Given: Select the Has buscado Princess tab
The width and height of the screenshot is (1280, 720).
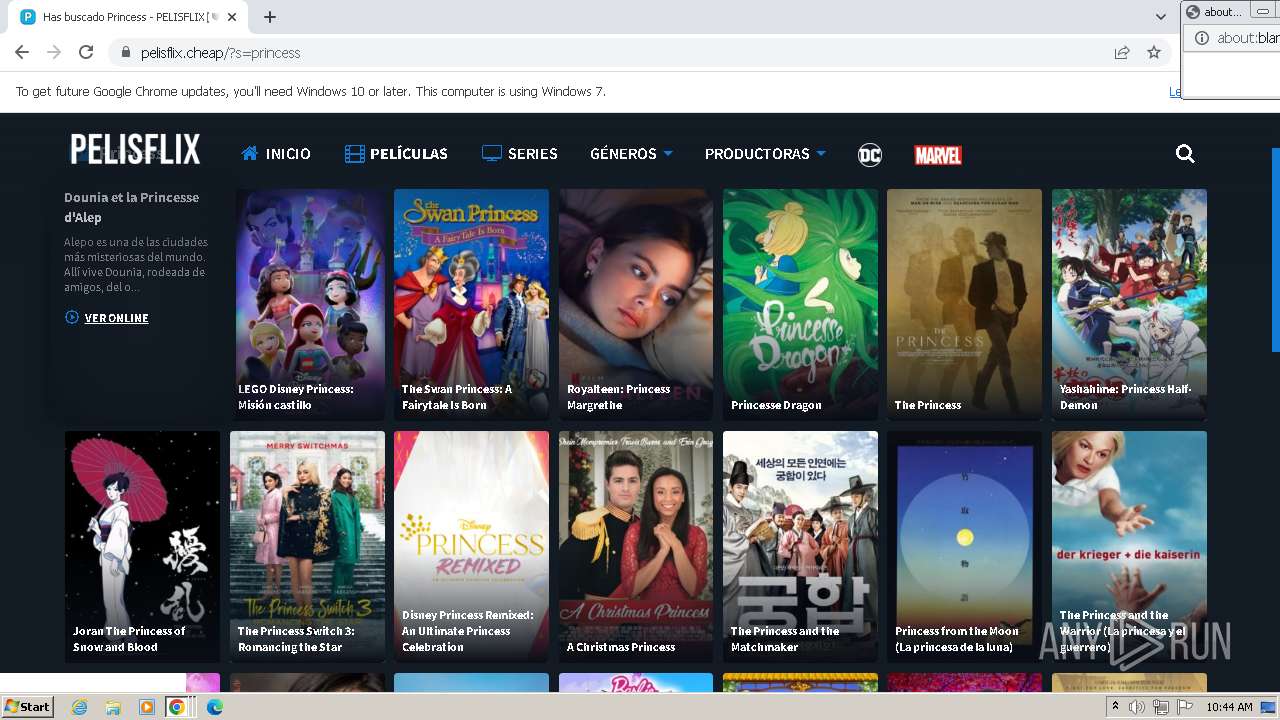Looking at the screenshot, I should point(130,17).
